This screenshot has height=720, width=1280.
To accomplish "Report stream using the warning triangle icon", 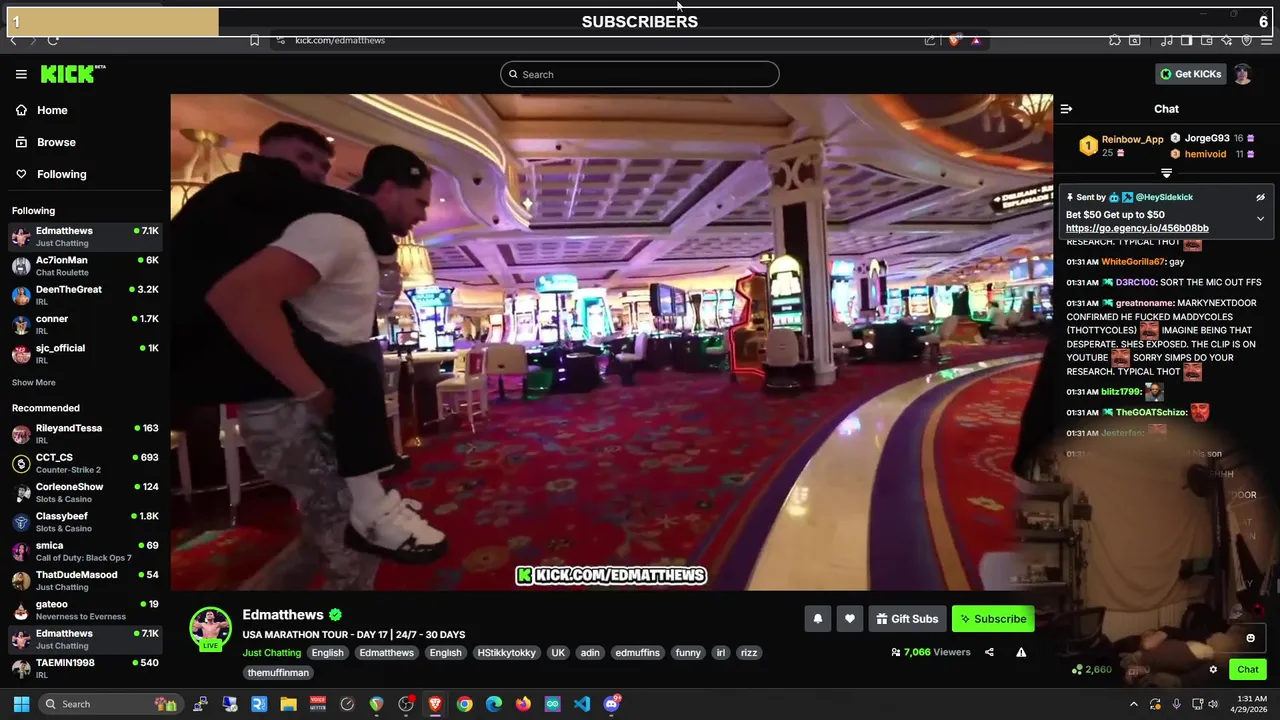I will (1021, 652).
